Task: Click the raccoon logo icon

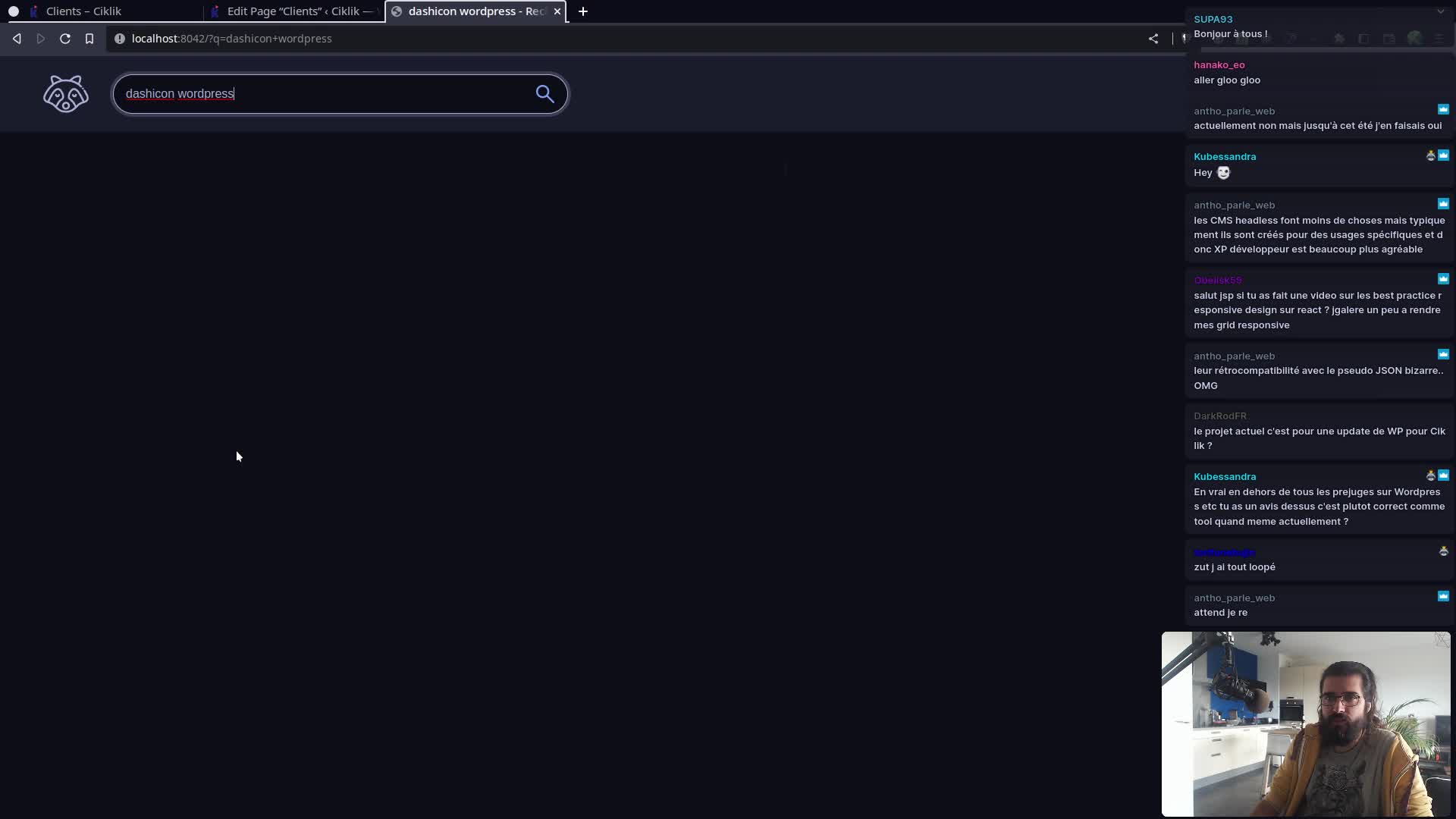Action: click(x=66, y=94)
